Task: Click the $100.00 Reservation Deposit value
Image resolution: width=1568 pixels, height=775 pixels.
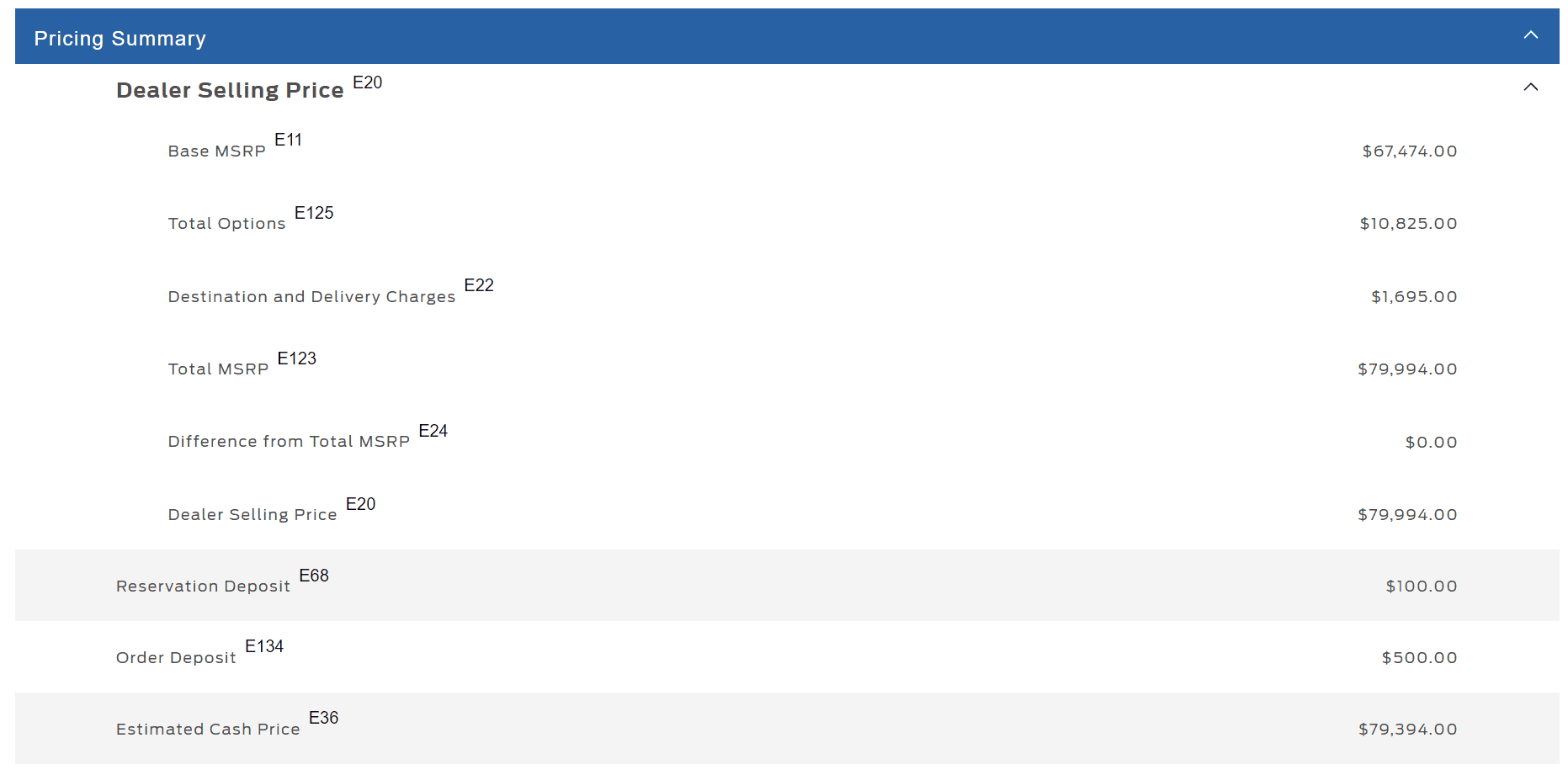Action: pos(1422,587)
